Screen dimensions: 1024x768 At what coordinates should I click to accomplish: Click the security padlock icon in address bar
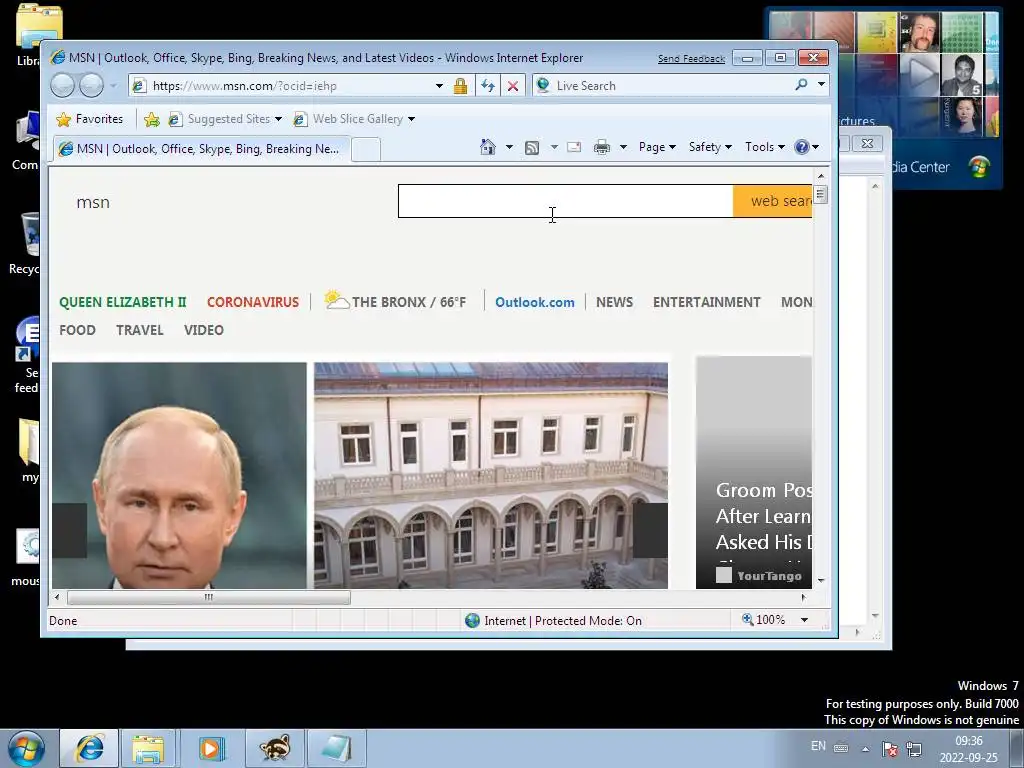coord(460,86)
